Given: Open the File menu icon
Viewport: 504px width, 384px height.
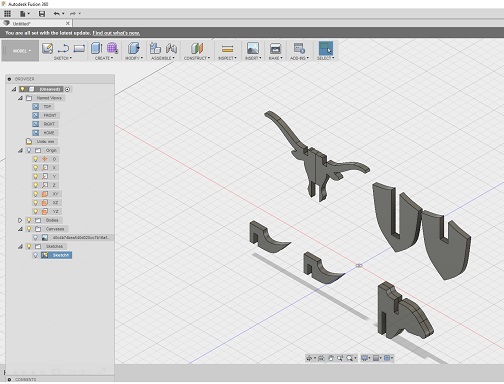Looking at the screenshot, I should pyautogui.click(x=23, y=14).
